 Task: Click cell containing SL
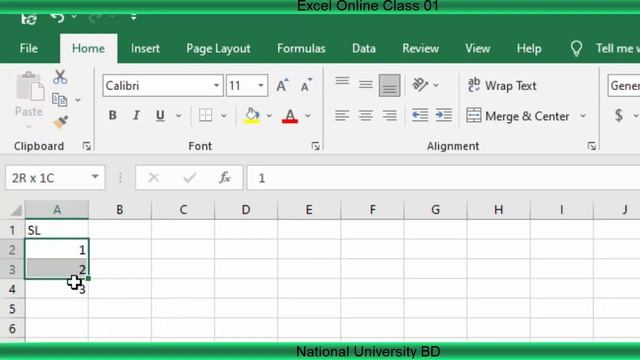point(57,230)
